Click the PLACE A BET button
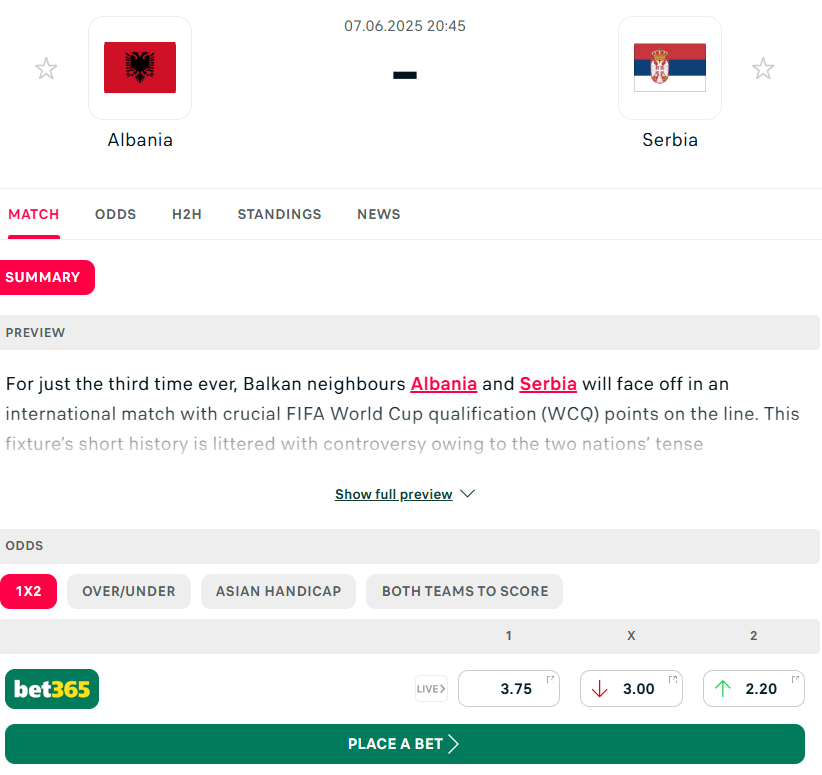The width and height of the screenshot is (822, 775). [x=405, y=744]
